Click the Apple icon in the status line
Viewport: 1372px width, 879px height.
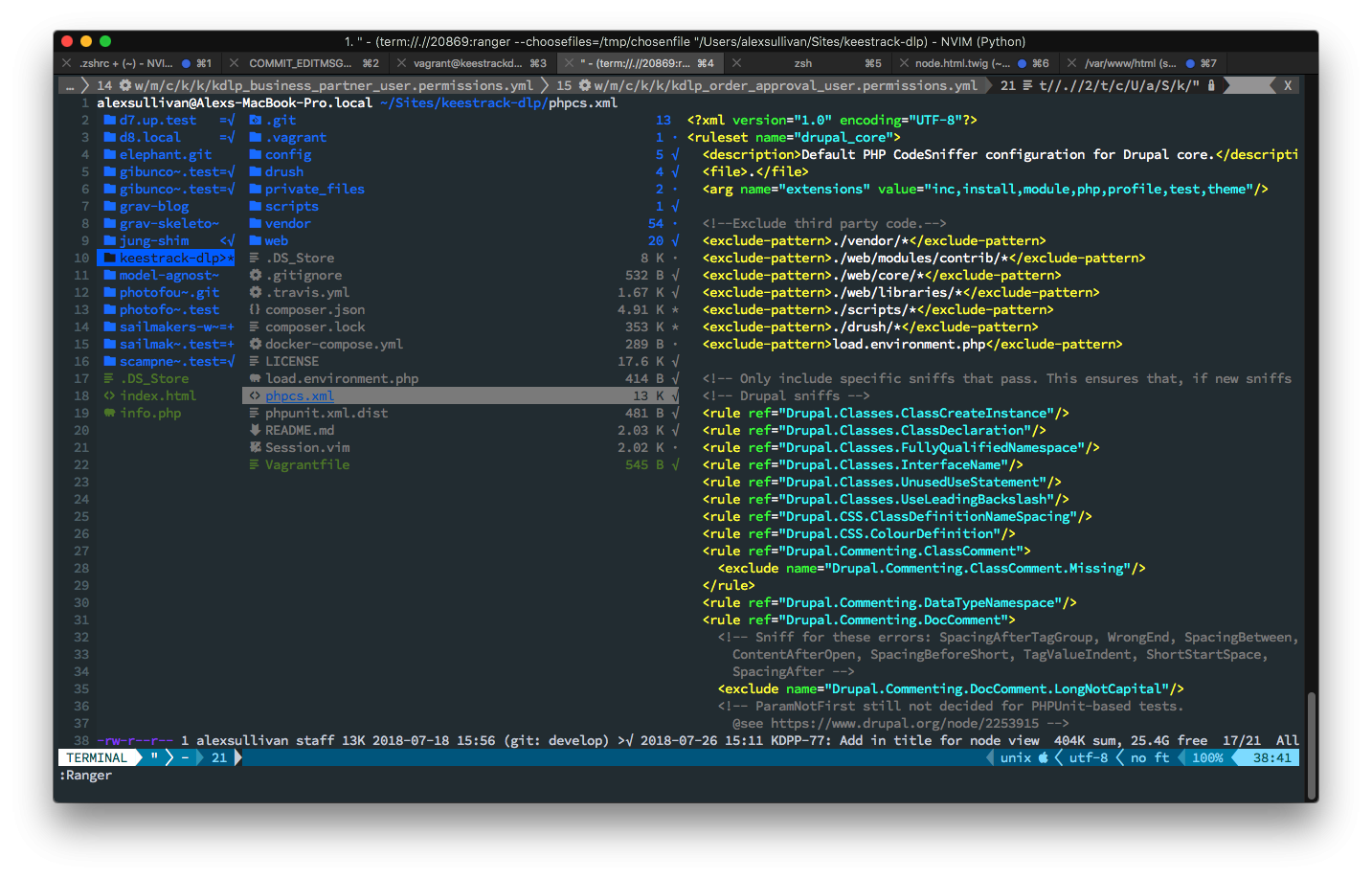coord(1044,757)
